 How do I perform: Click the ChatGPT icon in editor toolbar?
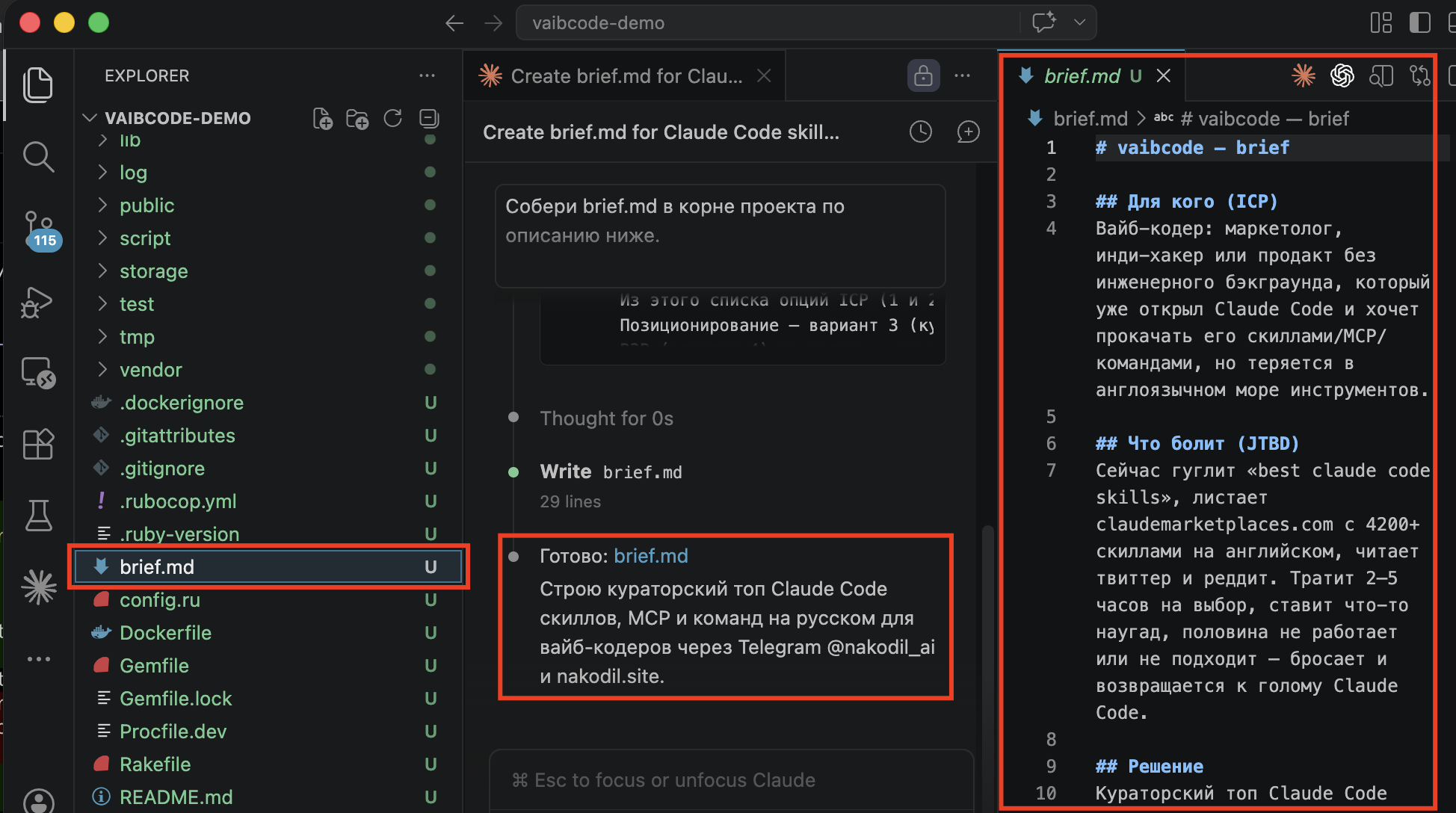pyautogui.click(x=1342, y=75)
